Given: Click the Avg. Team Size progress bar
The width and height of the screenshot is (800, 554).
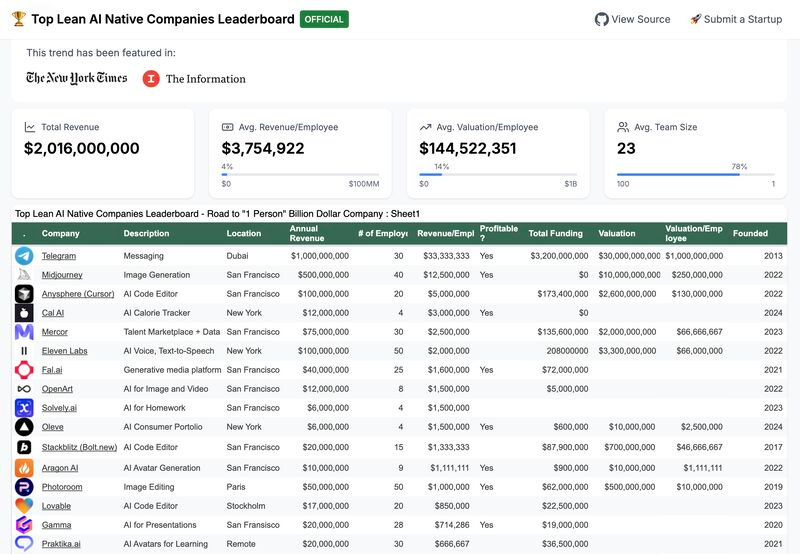Looking at the screenshot, I should (x=695, y=174).
